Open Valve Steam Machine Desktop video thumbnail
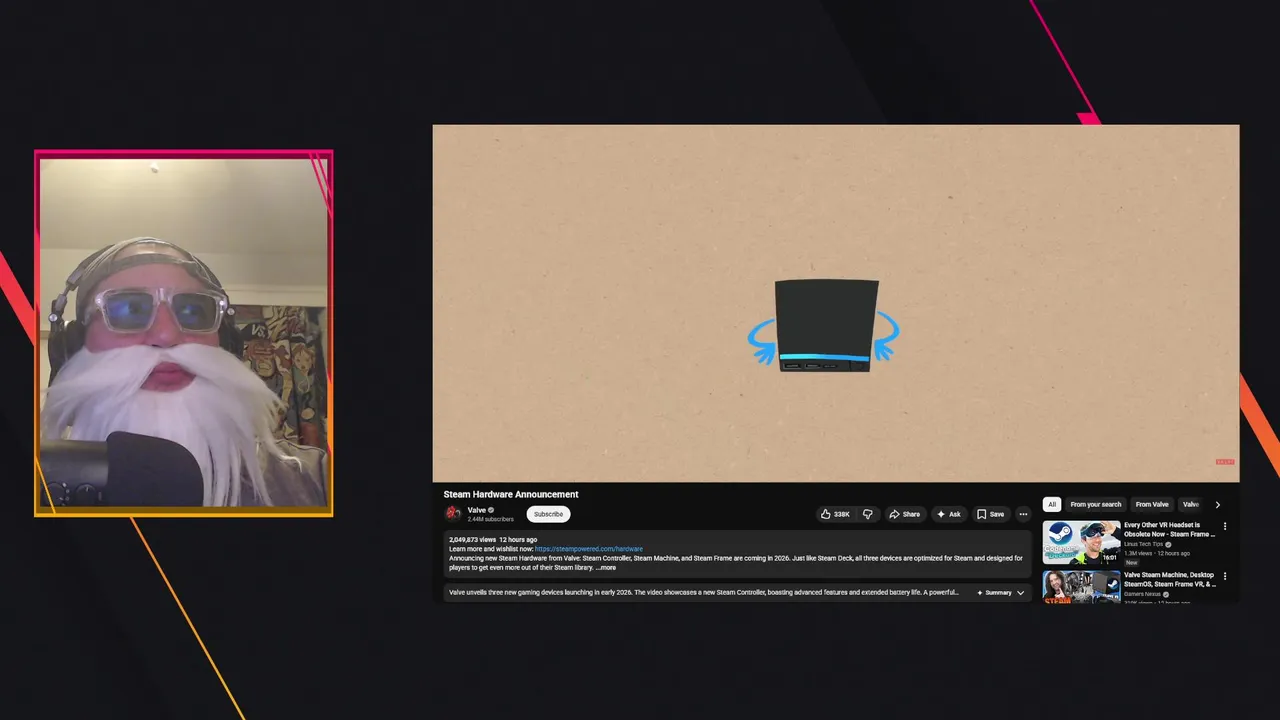Image resolution: width=1280 pixels, height=720 pixels. [1081, 587]
